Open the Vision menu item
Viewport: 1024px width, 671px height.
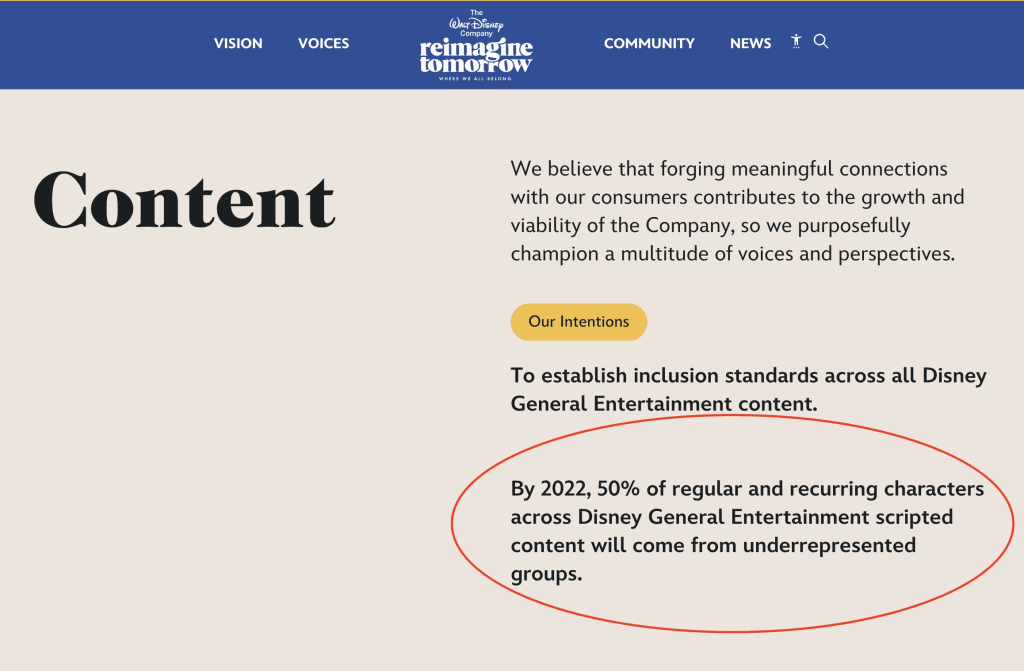coord(238,43)
